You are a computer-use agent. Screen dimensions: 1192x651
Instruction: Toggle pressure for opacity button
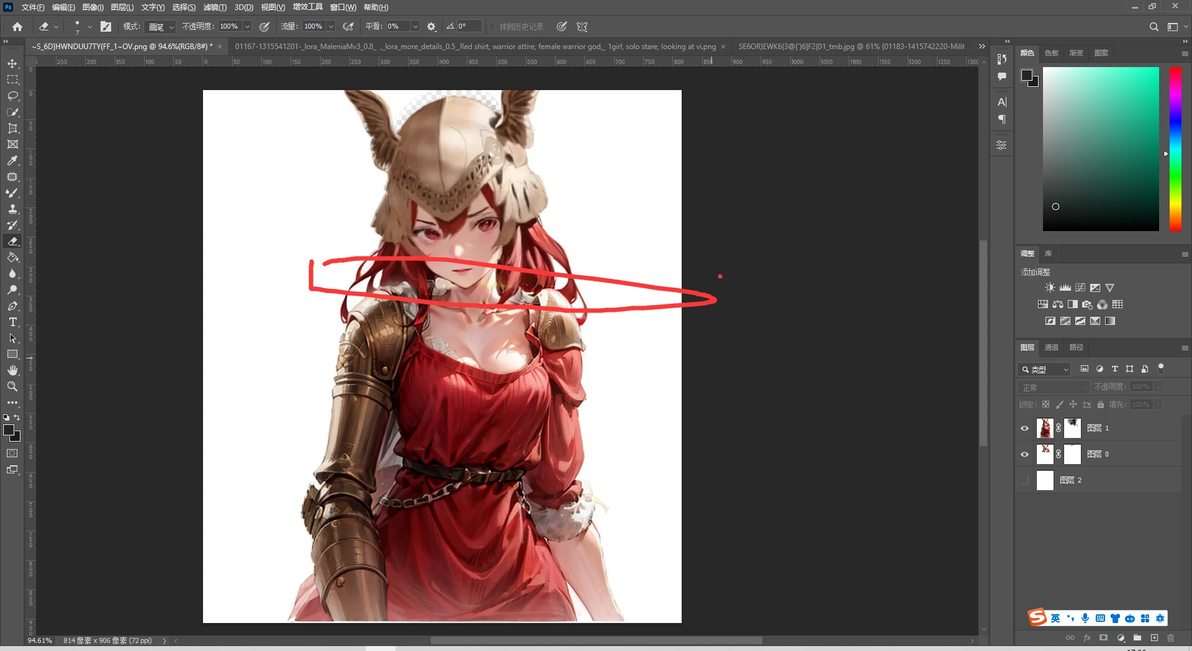264,26
